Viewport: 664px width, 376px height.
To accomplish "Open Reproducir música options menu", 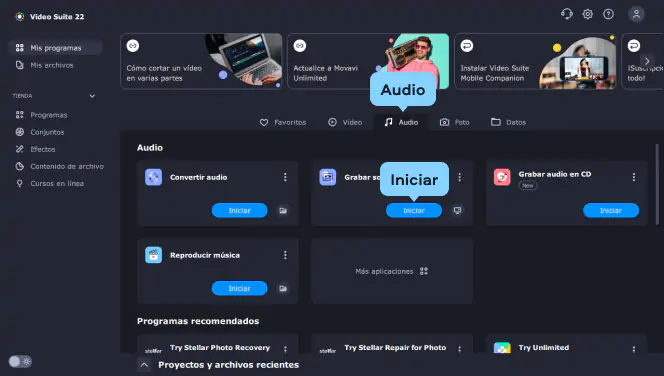I will (285, 255).
